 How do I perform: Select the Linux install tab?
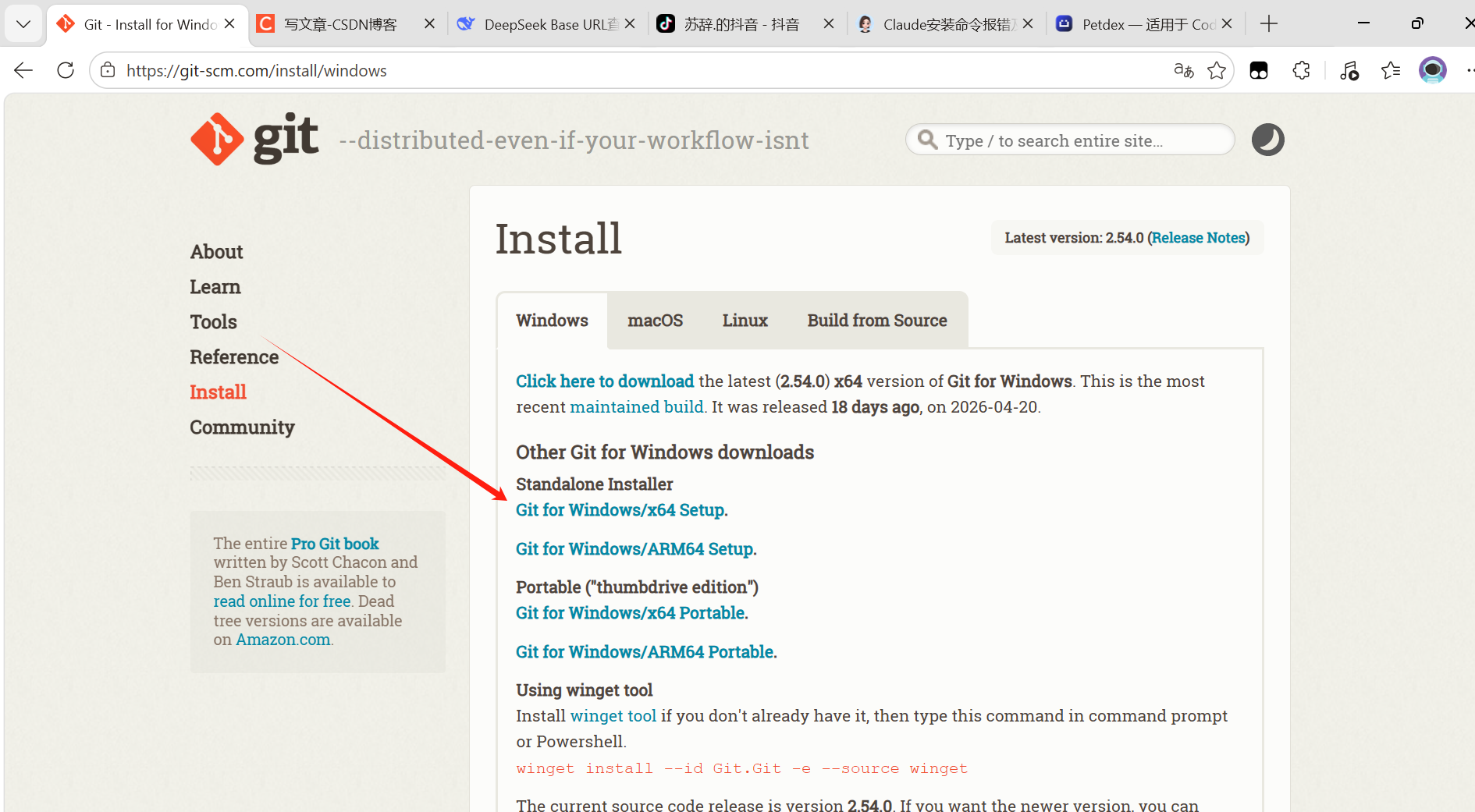point(745,321)
